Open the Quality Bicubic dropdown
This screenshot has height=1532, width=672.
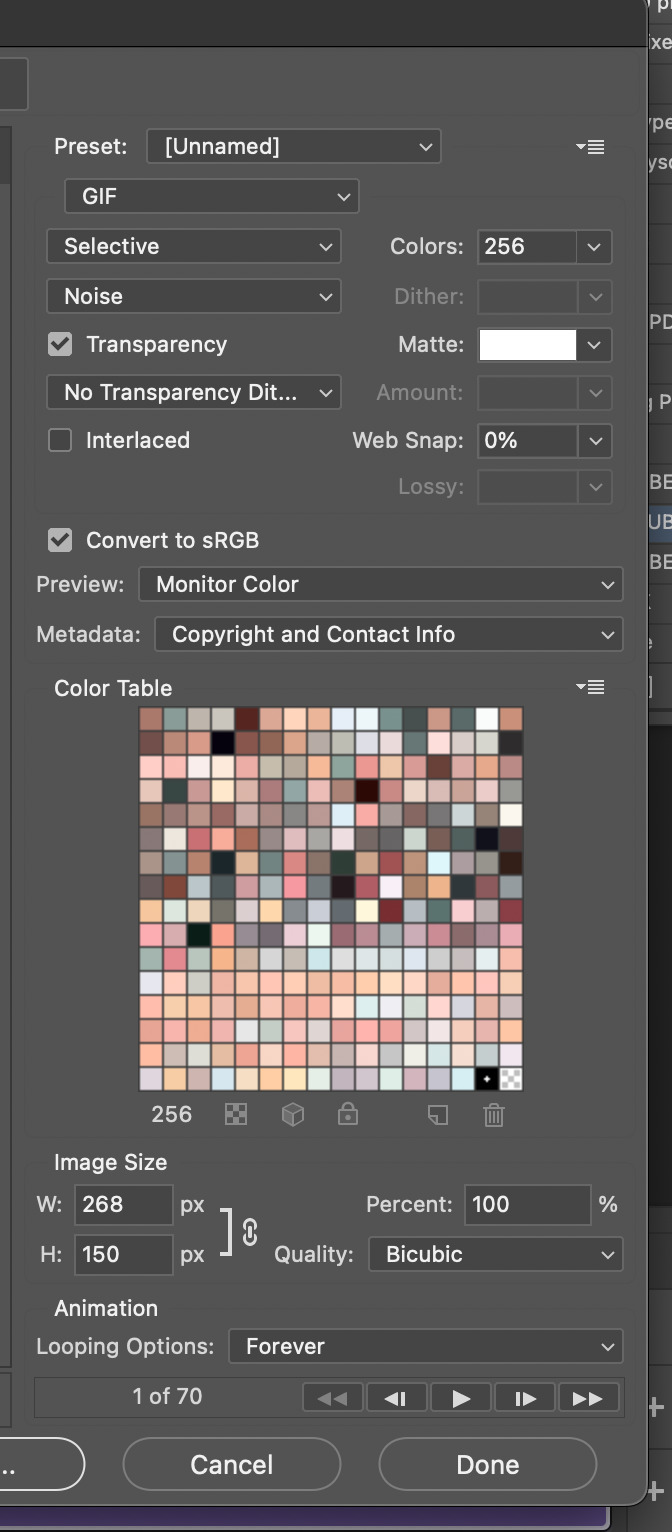click(496, 1254)
